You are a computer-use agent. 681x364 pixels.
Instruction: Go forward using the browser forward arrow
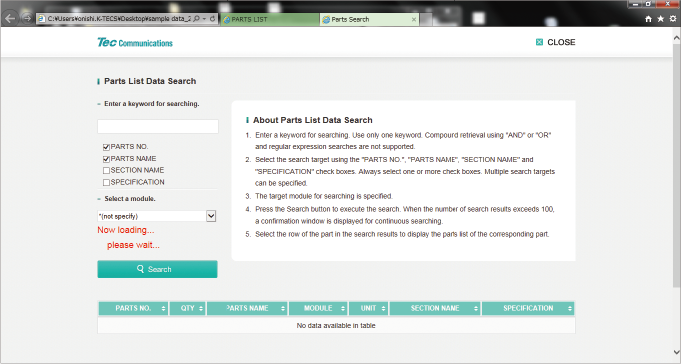coord(27,19)
